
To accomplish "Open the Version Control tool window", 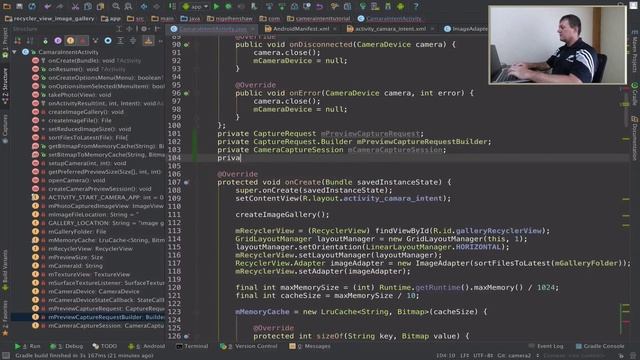I will [249, 346].
